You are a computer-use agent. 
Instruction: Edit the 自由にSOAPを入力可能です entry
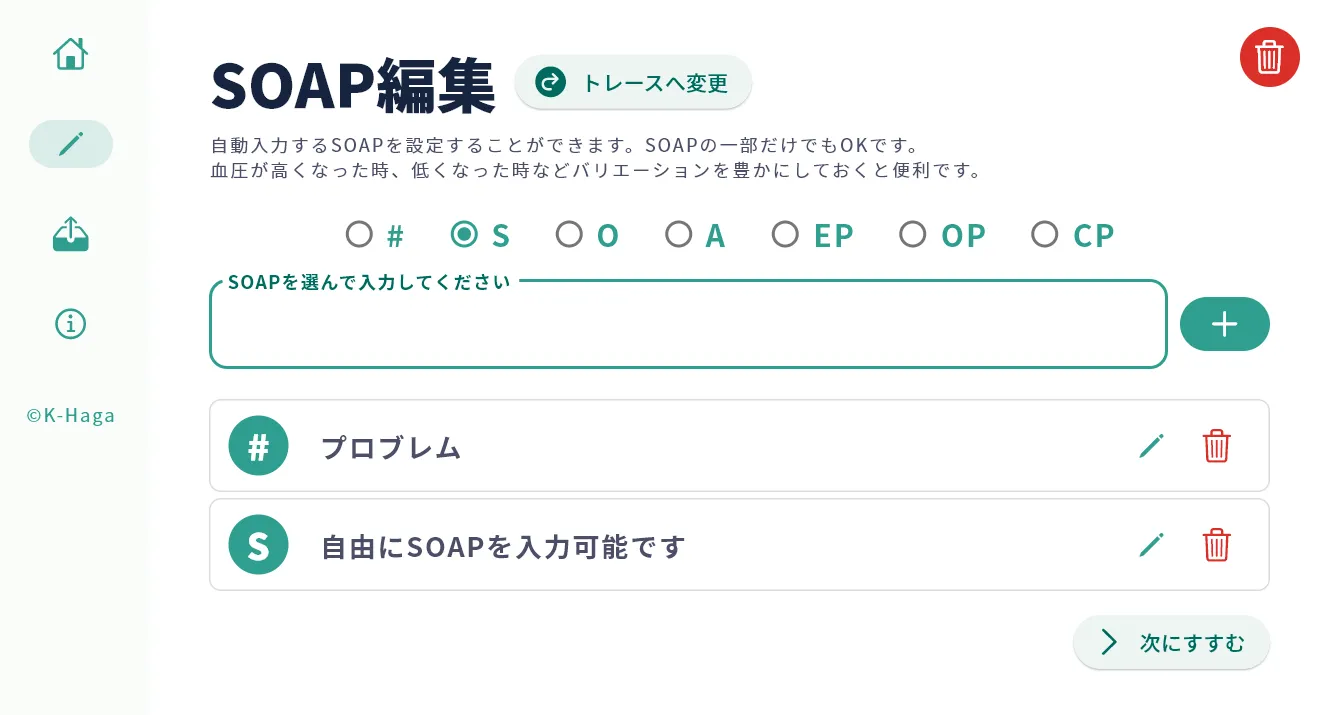[x=1151, y=544]
